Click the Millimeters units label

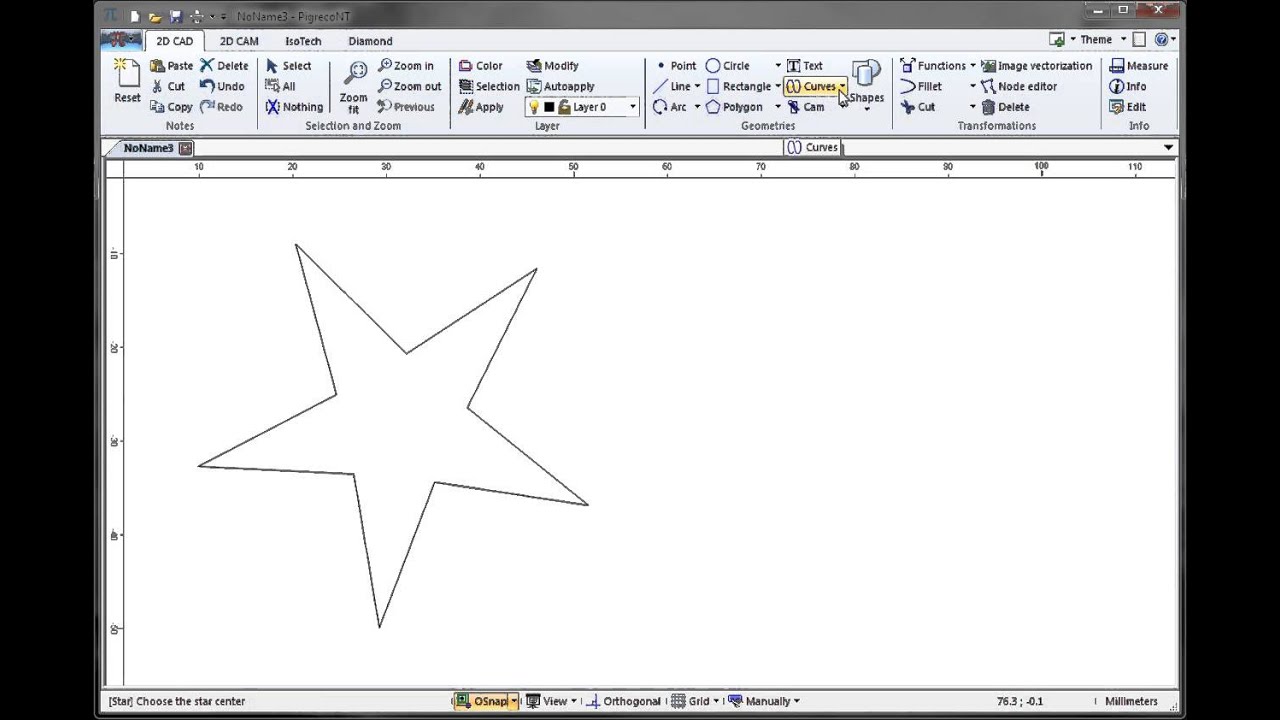[x=1131, y=701]
